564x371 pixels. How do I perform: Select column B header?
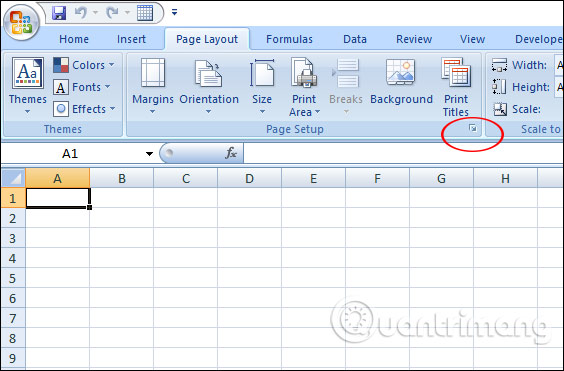pyautogui.click(x=122, y=178)
